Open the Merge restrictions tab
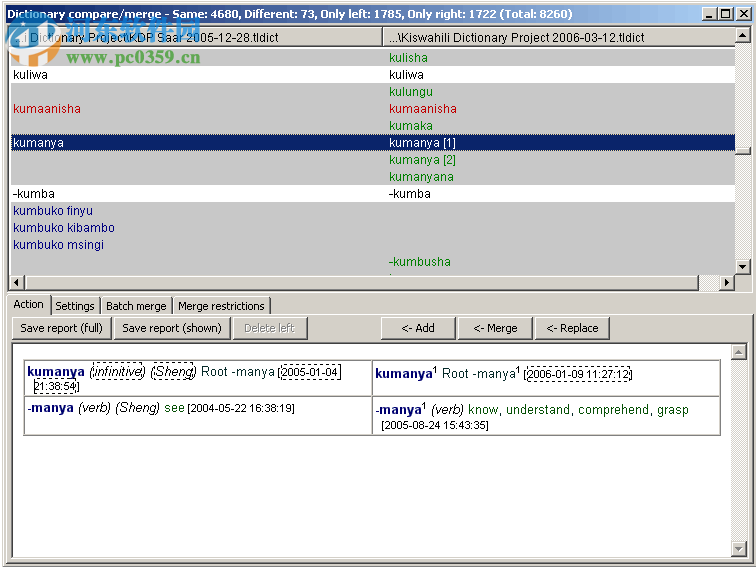 (x=221, y=306)
